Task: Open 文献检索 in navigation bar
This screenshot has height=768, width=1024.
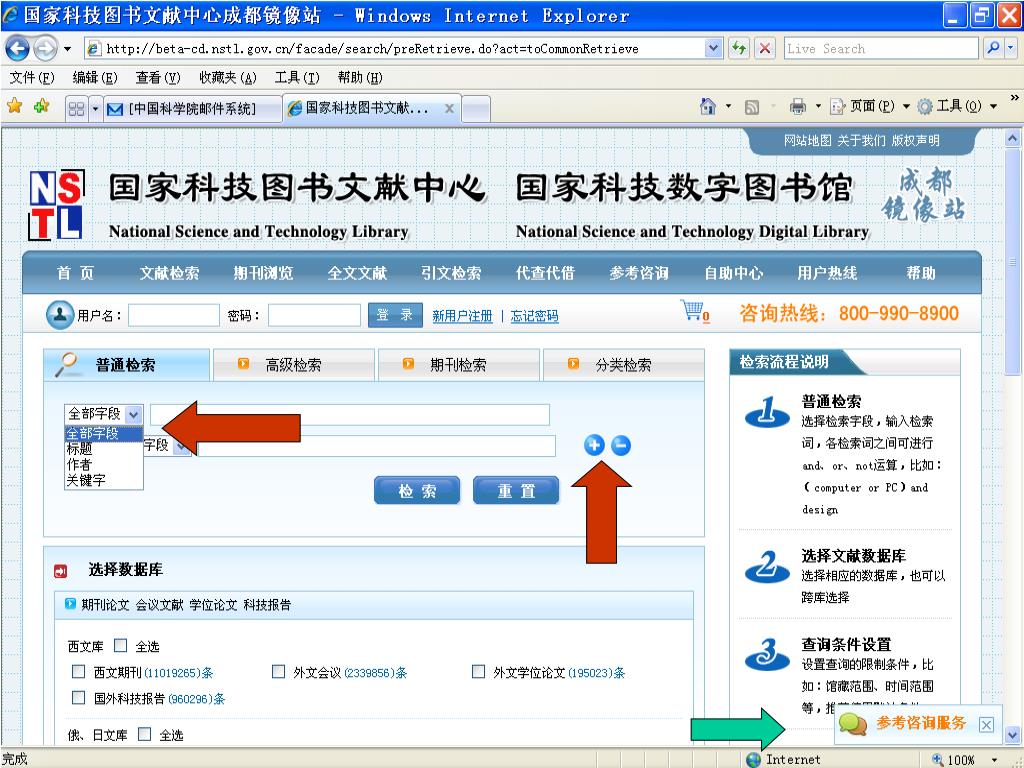Action: tap(169, 273)
